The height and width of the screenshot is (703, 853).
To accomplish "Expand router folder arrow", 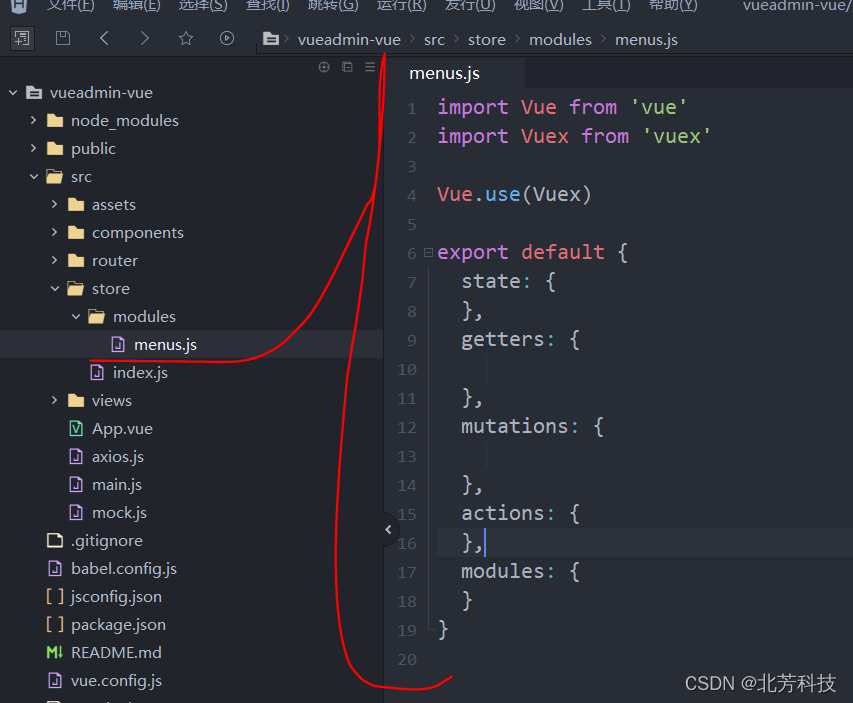I will click(x=54, y=260).
